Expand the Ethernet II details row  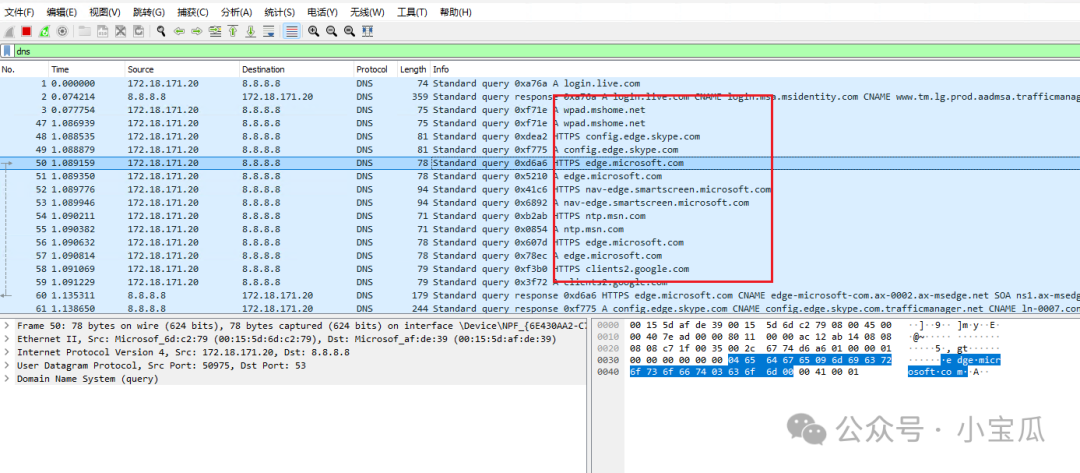[x=8, y=340]
